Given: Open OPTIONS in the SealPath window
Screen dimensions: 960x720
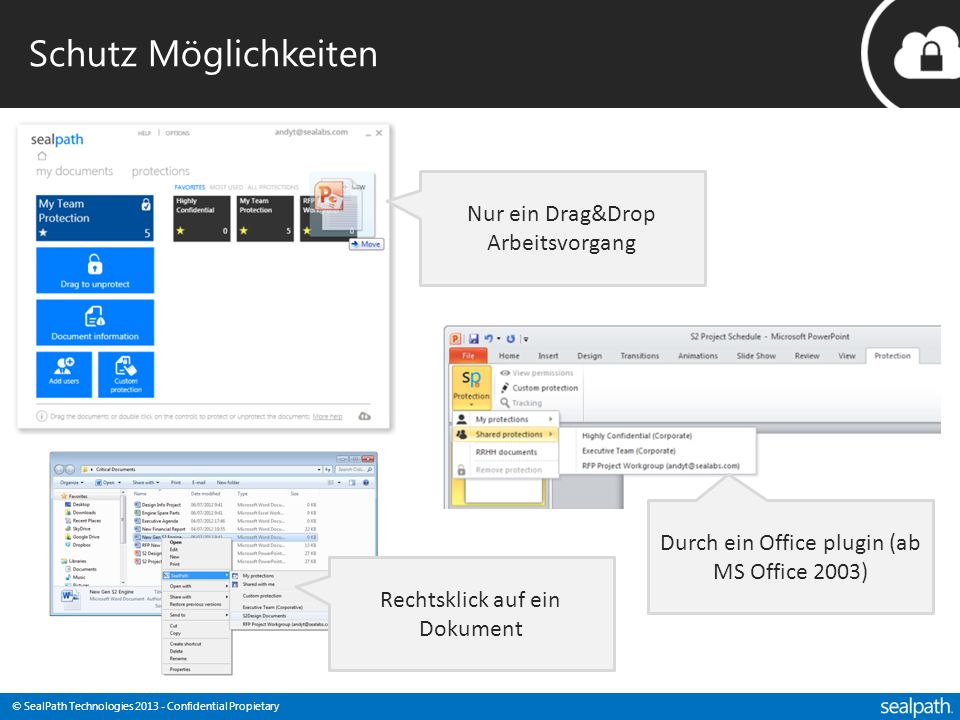Looking at the screenshot, I should point(178,133).
